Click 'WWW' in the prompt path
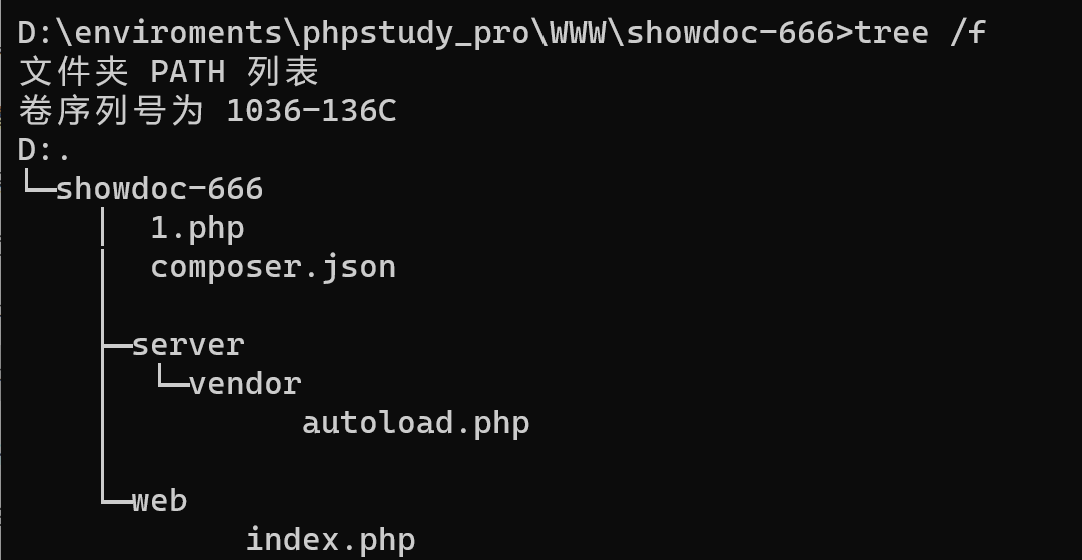1082x560 pixels. pos(577,33)
